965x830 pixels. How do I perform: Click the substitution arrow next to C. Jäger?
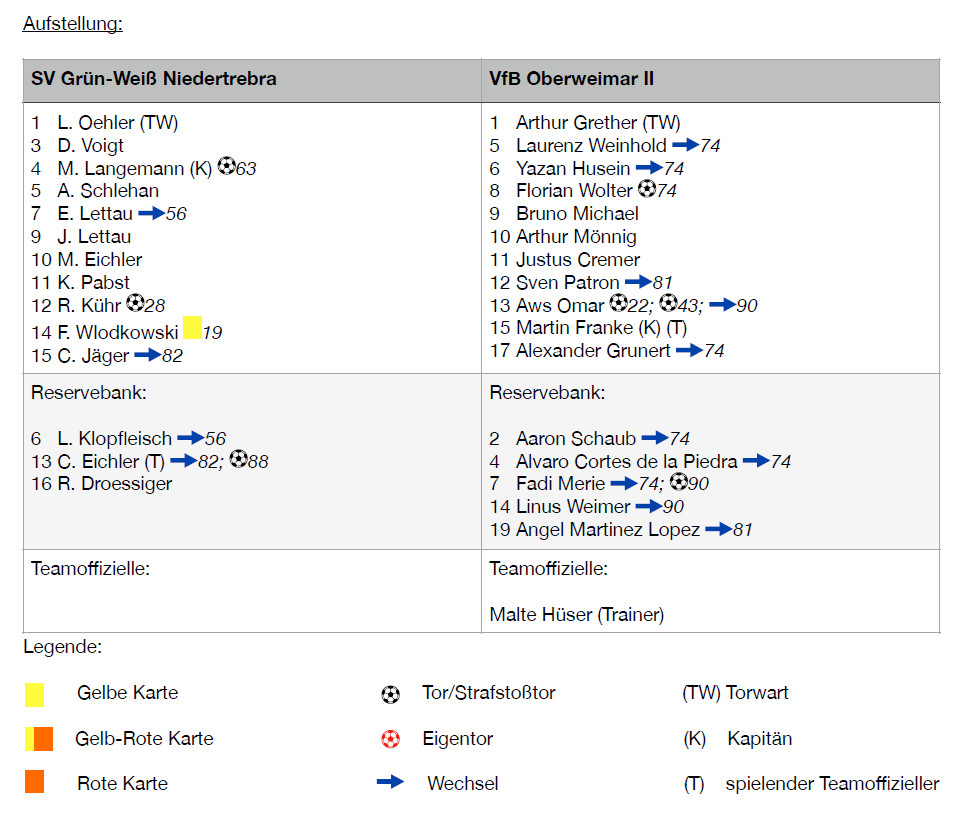[x=147, y=354]
